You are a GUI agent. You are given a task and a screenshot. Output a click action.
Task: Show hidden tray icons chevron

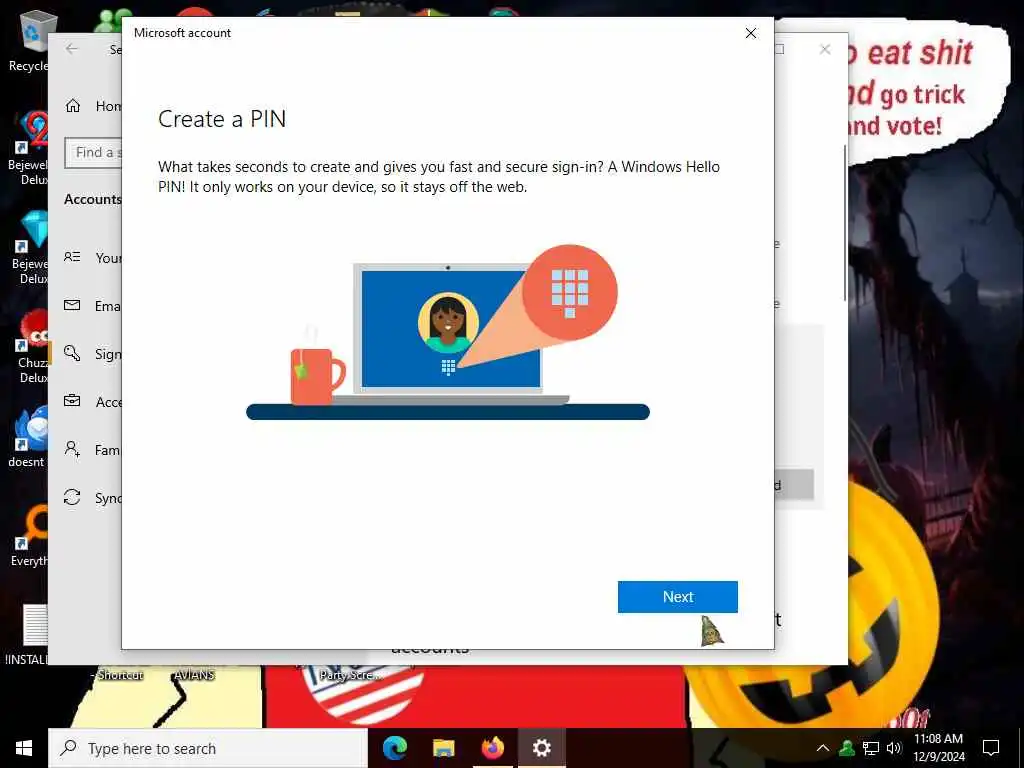823,748
